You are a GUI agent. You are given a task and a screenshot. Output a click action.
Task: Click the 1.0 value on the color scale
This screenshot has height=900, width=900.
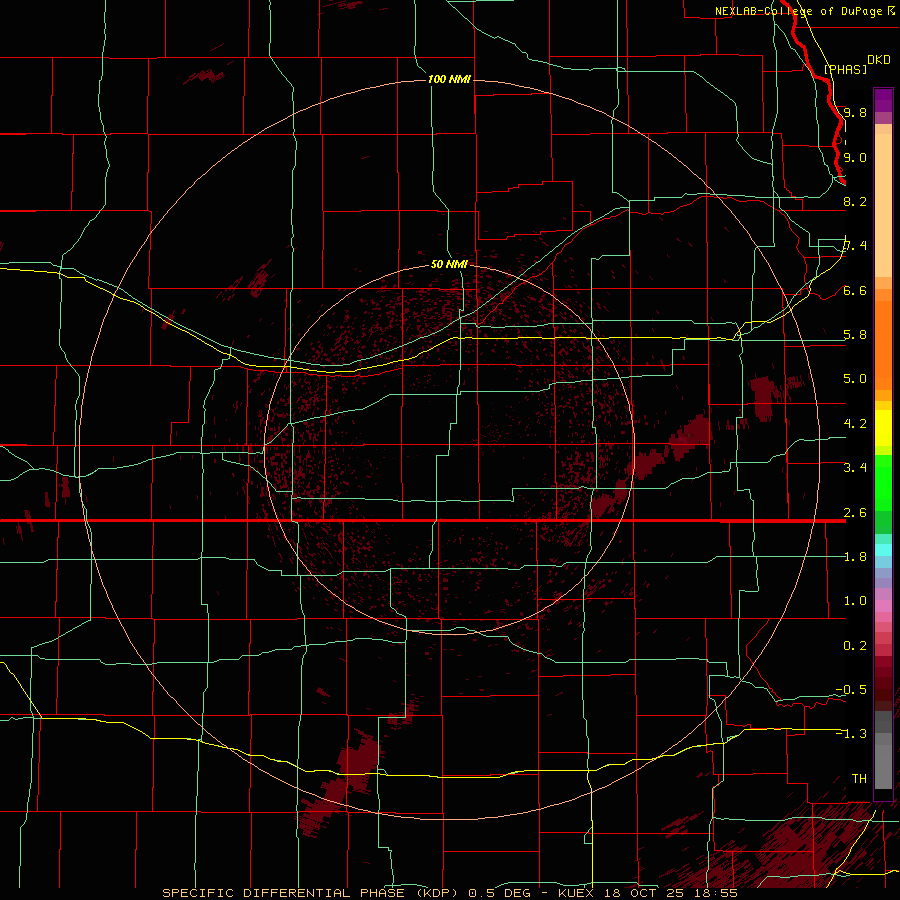pos(855,601)
